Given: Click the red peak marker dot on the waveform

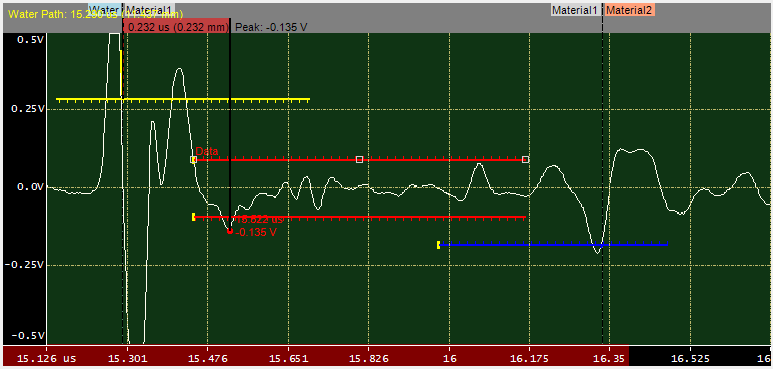Looking at the screenshot, I should [230, 231].
